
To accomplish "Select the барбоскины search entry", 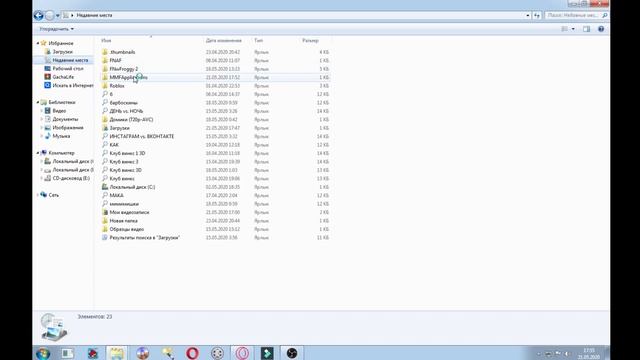I will (123, 103).
